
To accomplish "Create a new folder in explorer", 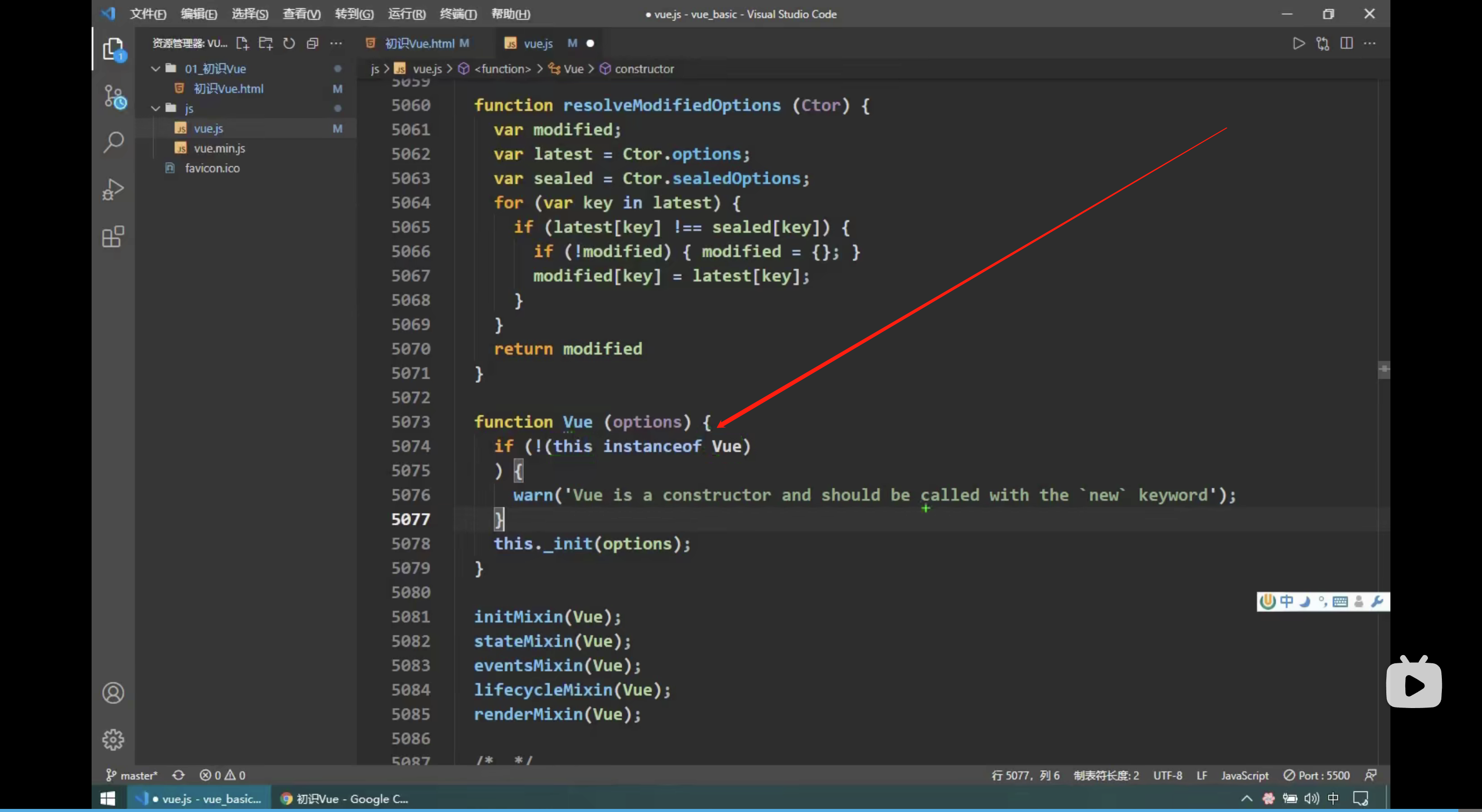I will pyautogui.click(x=266, y=43).
